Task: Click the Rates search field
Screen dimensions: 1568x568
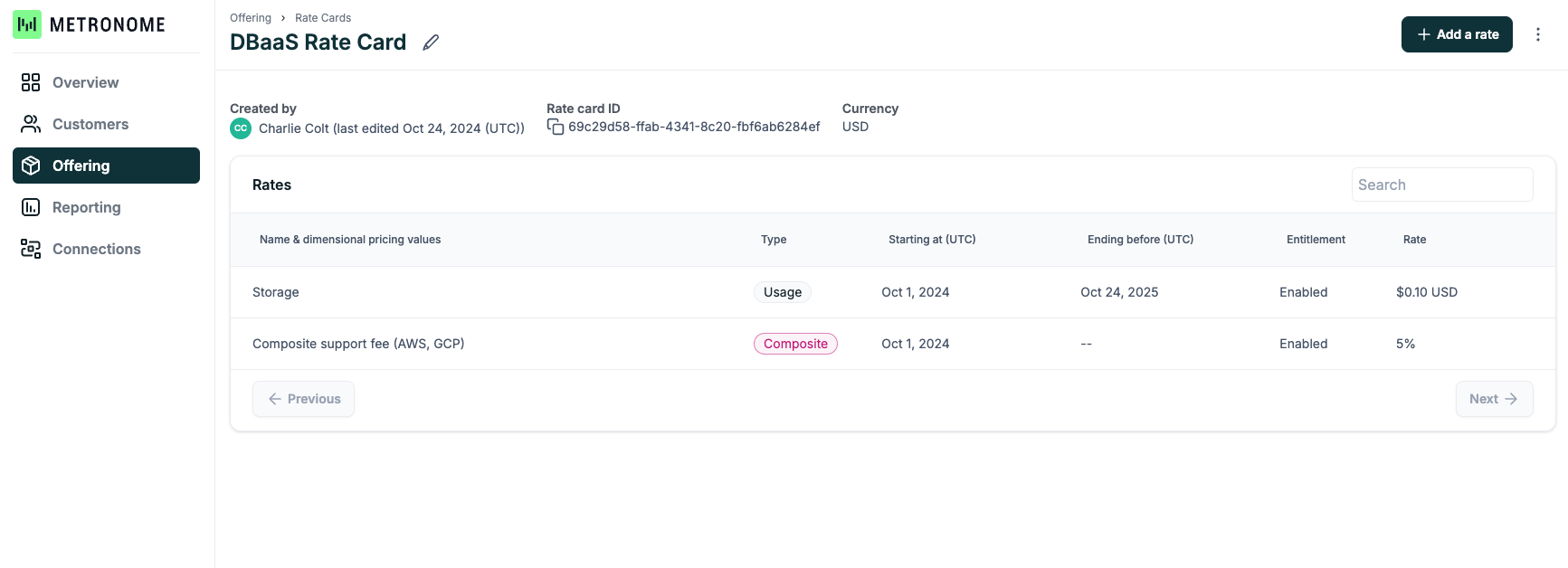Action: (x=1441, y=185)
